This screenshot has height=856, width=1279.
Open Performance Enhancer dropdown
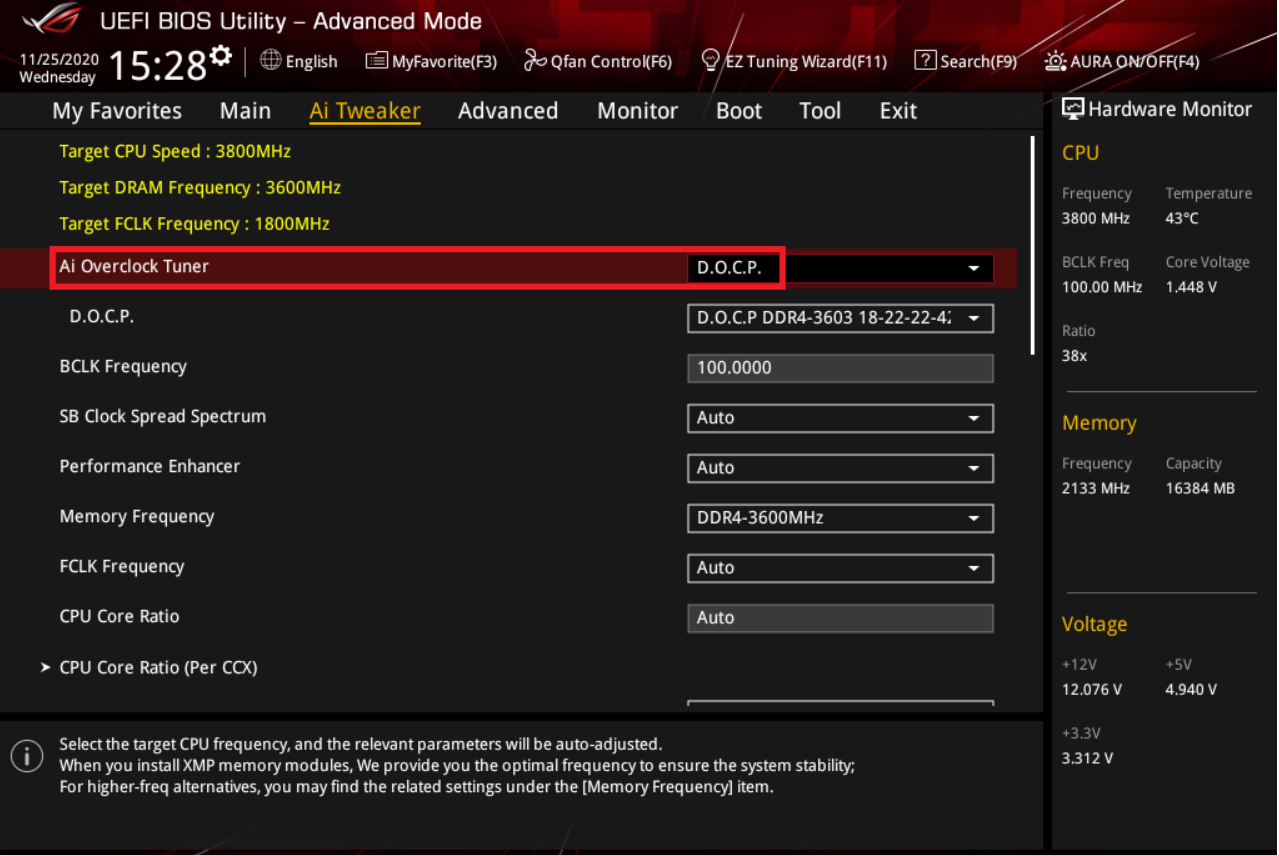point(840,468)
